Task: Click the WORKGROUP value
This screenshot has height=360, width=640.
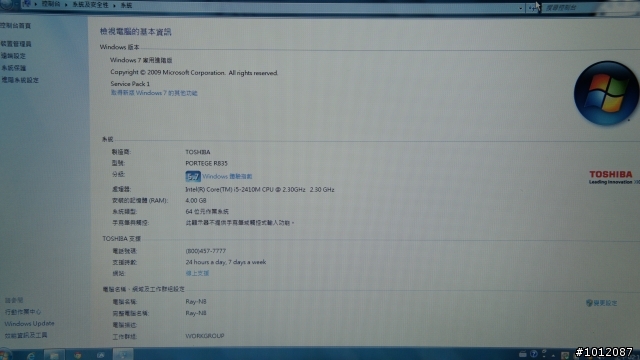Action: pyautogui.click(x=205, y=336)
